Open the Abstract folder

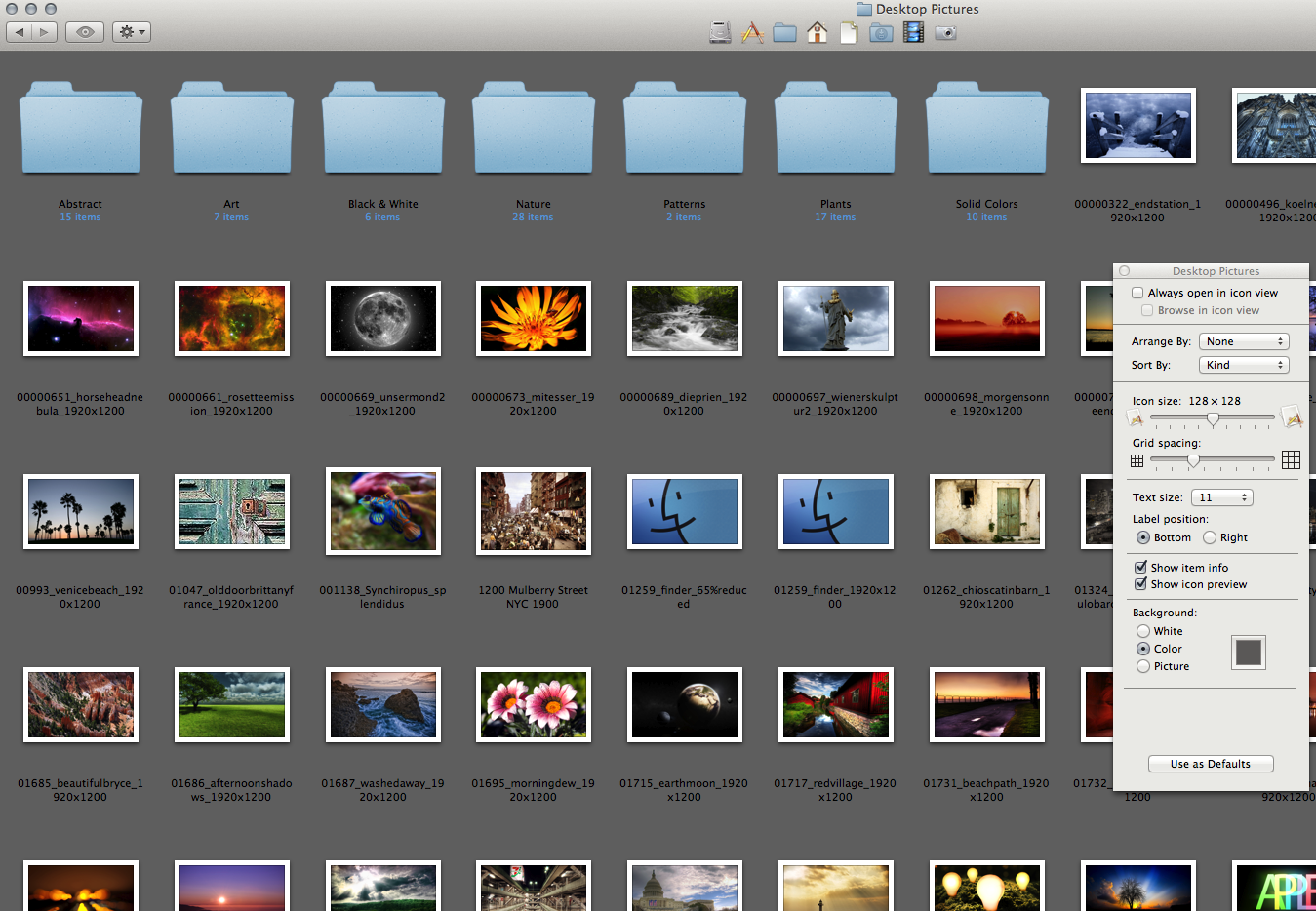click(80, 129)
